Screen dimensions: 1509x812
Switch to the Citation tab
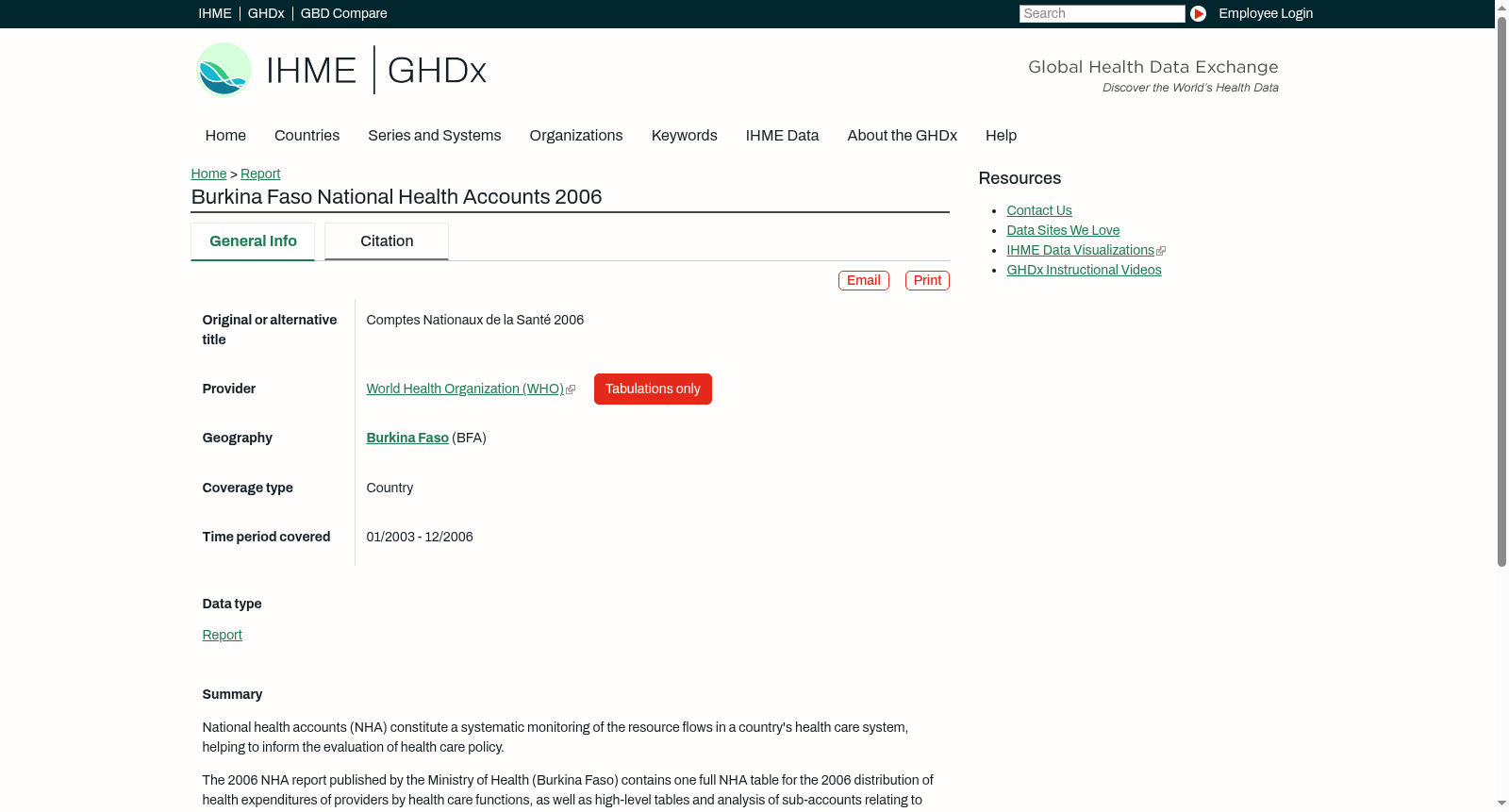(387, 241)
